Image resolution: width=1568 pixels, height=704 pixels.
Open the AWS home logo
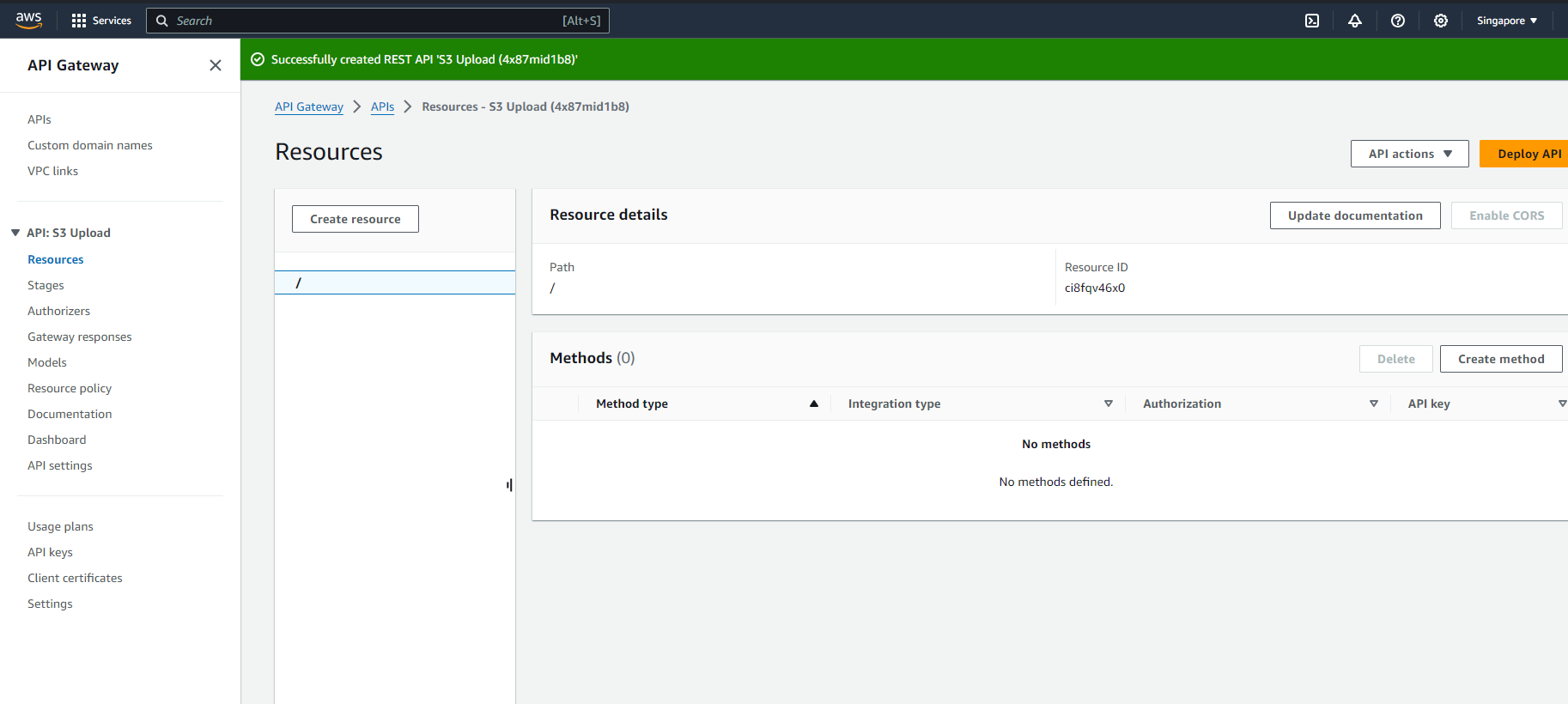click(x=28, y=21)
